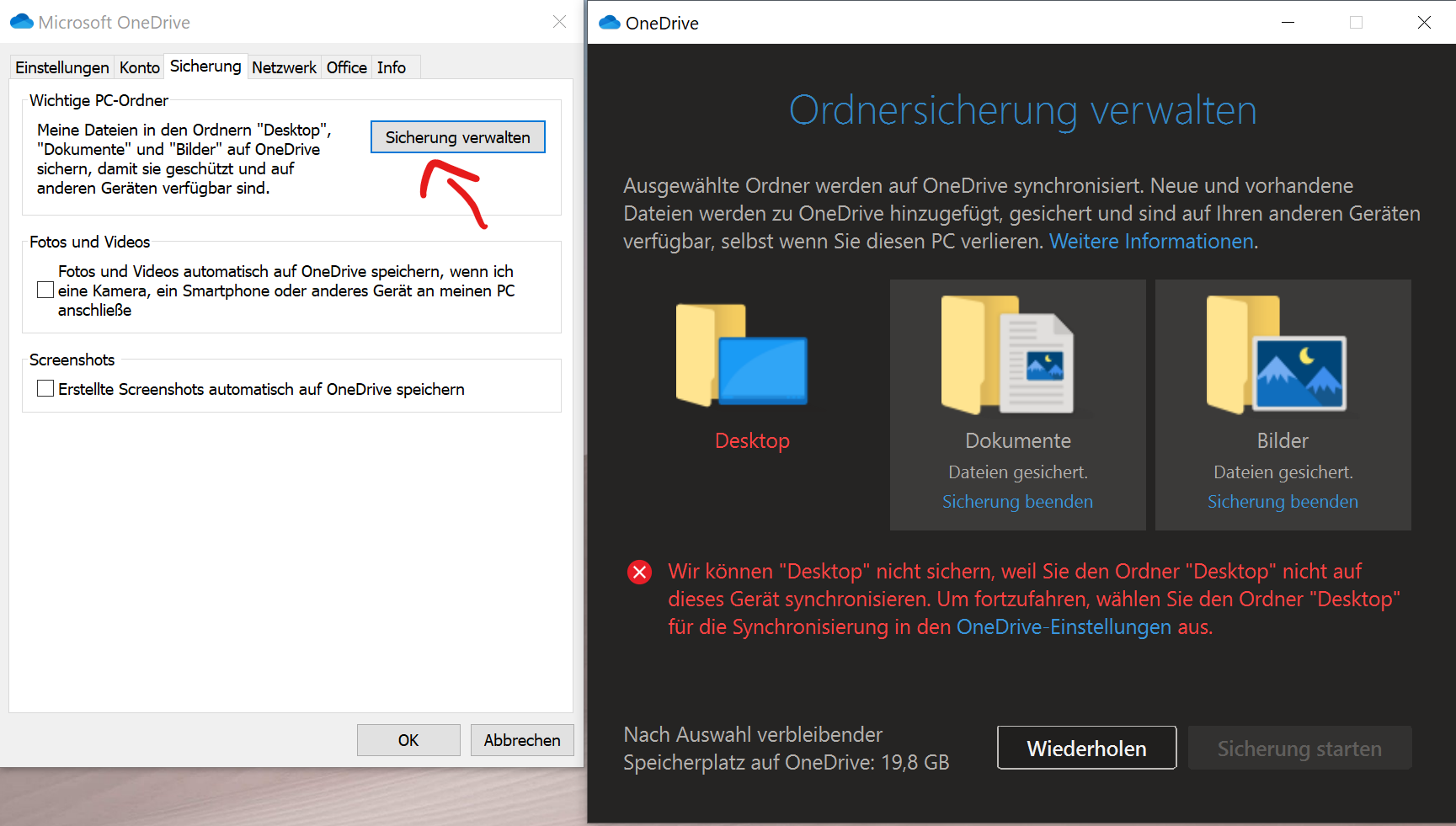Open the Konto tab
1456x826 pixels.
tap(140, 67)
